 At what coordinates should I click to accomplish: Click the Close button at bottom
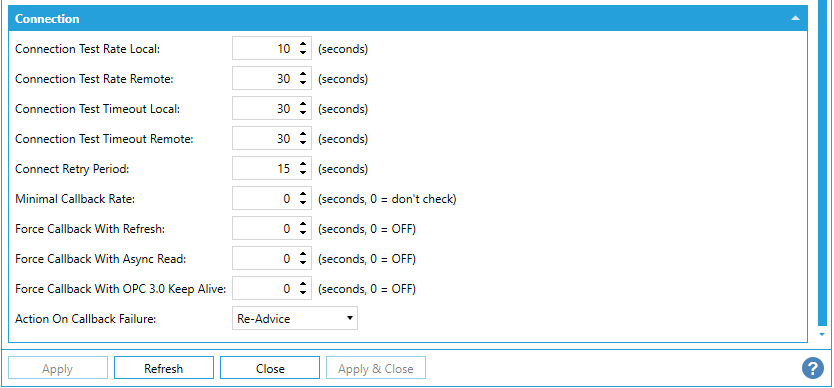tap(270, 368)
